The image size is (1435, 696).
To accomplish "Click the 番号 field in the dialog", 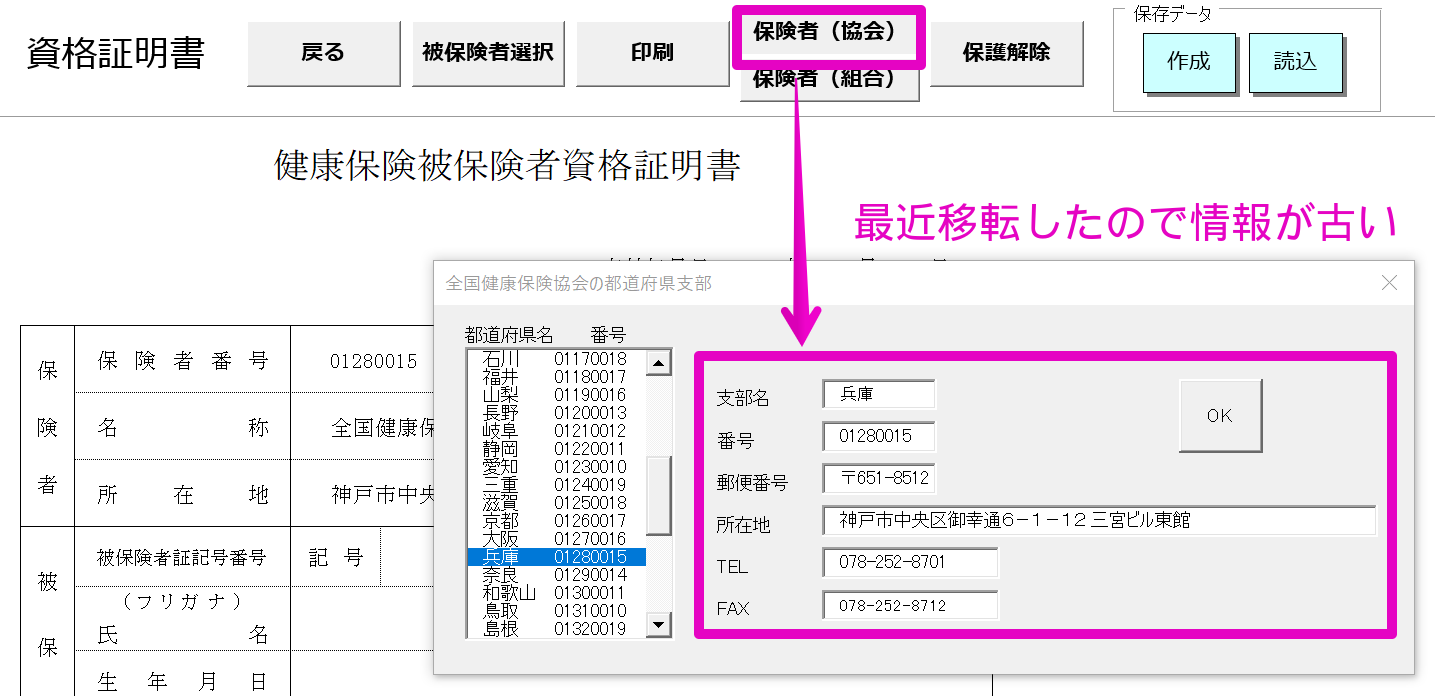I will [879, 436].
